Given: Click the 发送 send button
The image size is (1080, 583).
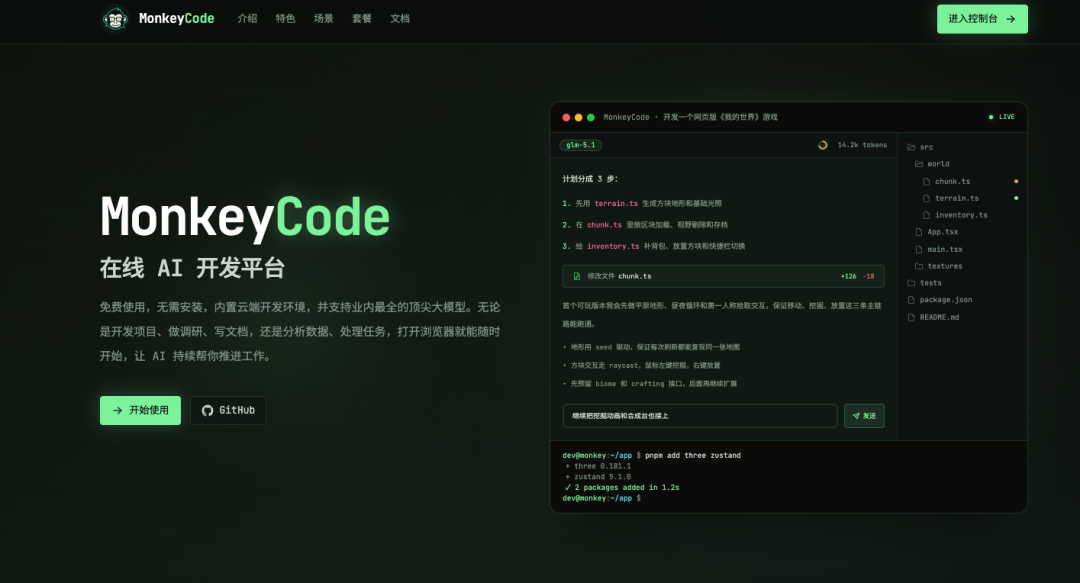Looking at the screenshot, I should click(x=864, y=416).
